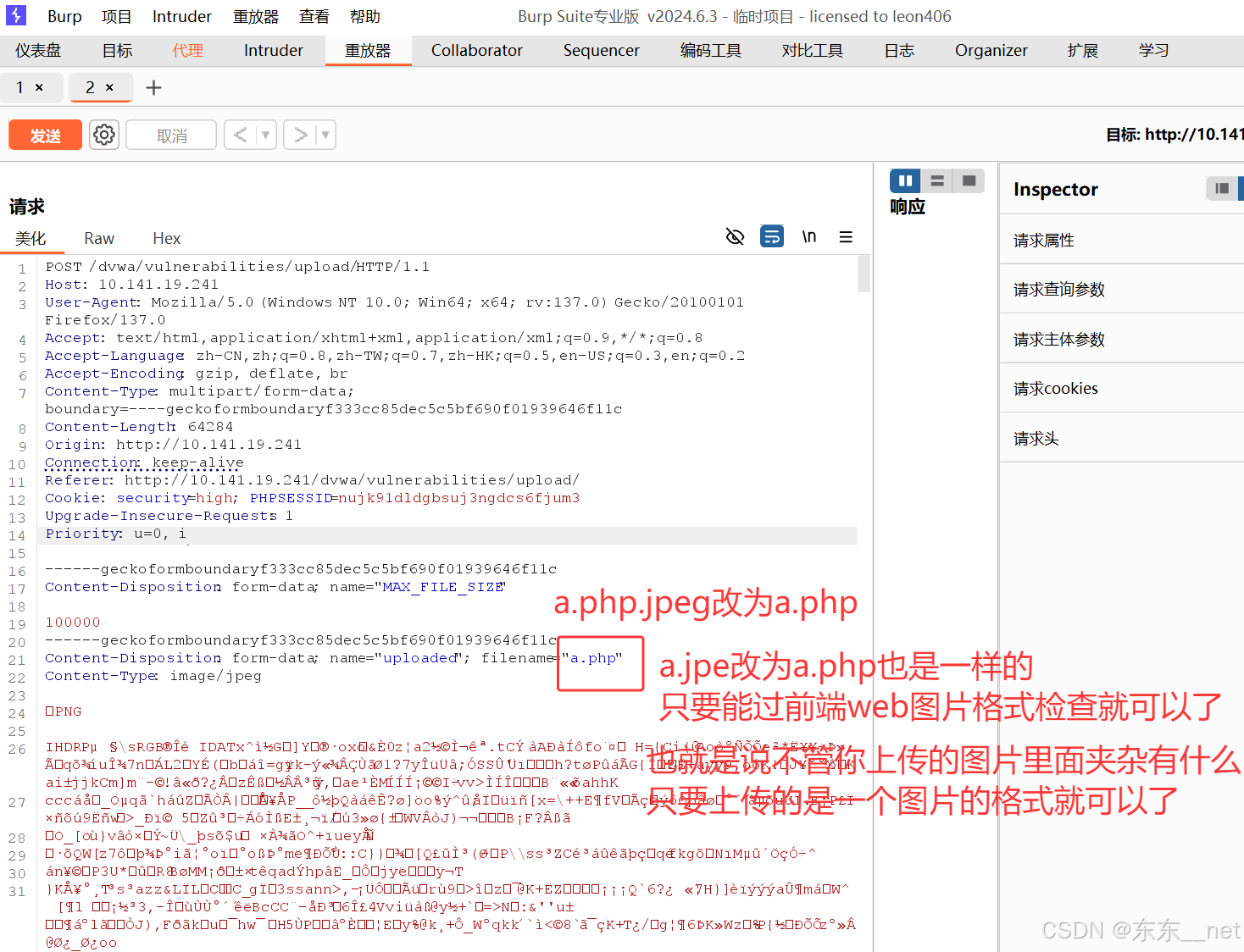This screenshot has width=1244, height=952.
Task: Click the request editor vertical scrollbar
Action: [864, 274]
